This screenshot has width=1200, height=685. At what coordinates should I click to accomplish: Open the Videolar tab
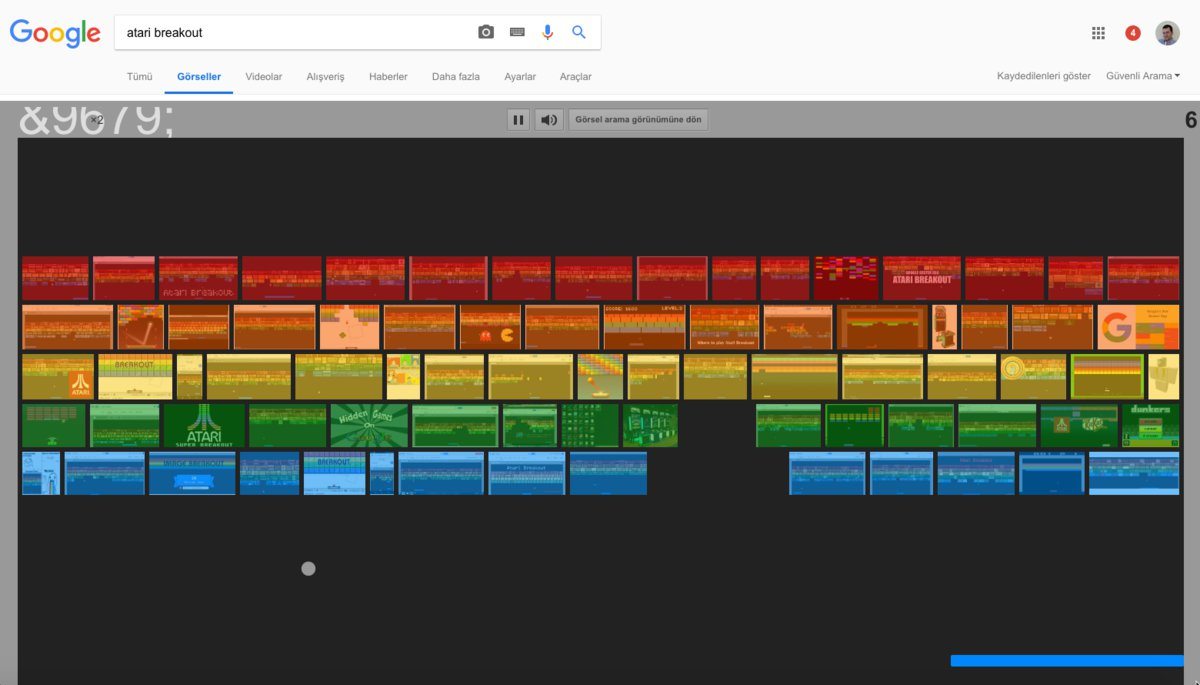[x=264, y=77]
